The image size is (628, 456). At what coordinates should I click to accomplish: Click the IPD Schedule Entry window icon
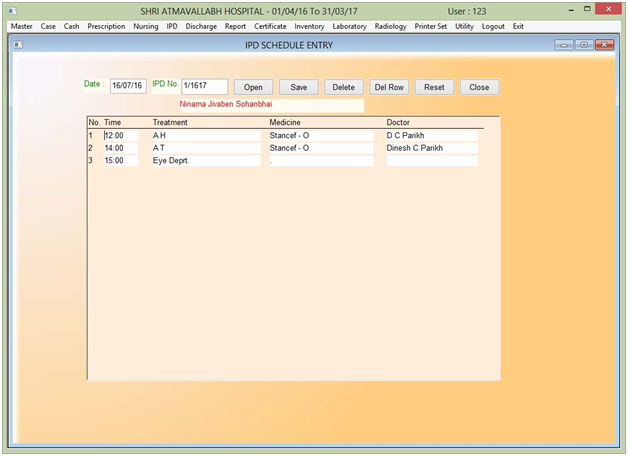click(18, 45)
